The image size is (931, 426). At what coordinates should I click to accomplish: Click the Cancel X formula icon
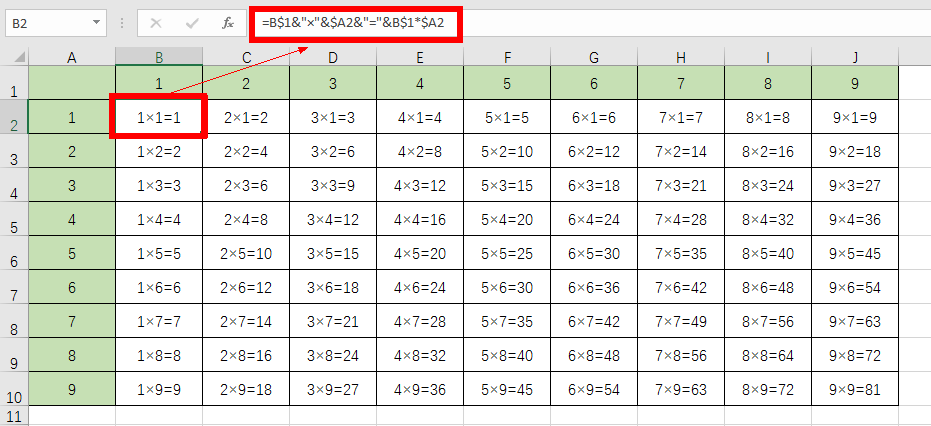[157, 21]
